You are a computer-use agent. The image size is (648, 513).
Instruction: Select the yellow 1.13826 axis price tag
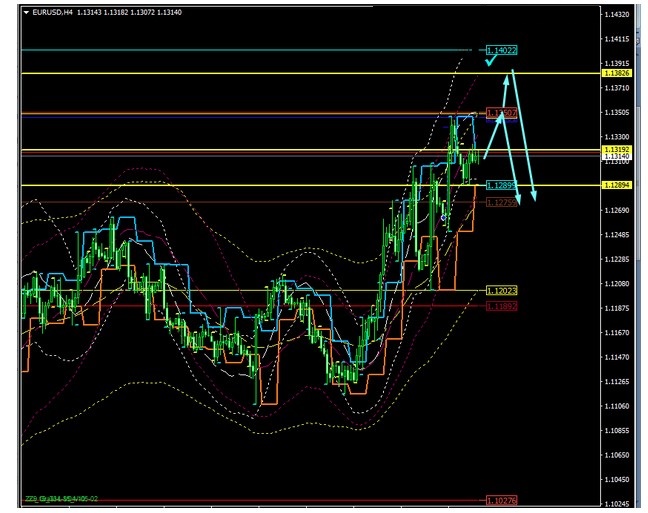(x=616, y=74)
